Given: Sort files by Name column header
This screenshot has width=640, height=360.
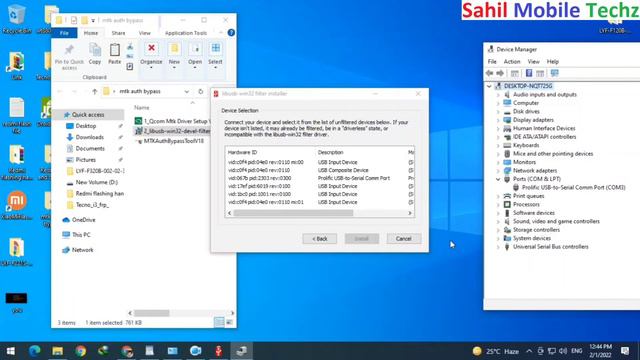Looking at the screenshot, I should pos(142,107).
